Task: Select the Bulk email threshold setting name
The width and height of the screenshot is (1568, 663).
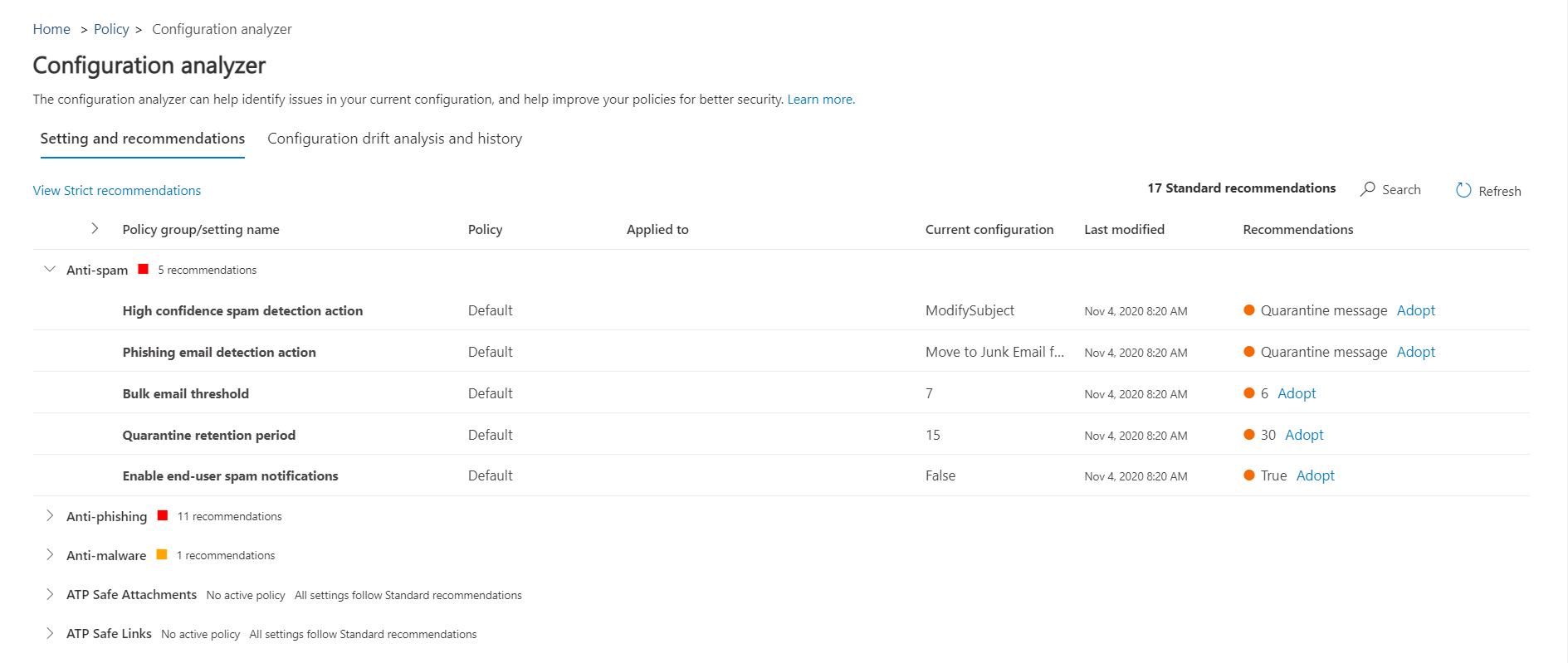Action: (186, 393)
